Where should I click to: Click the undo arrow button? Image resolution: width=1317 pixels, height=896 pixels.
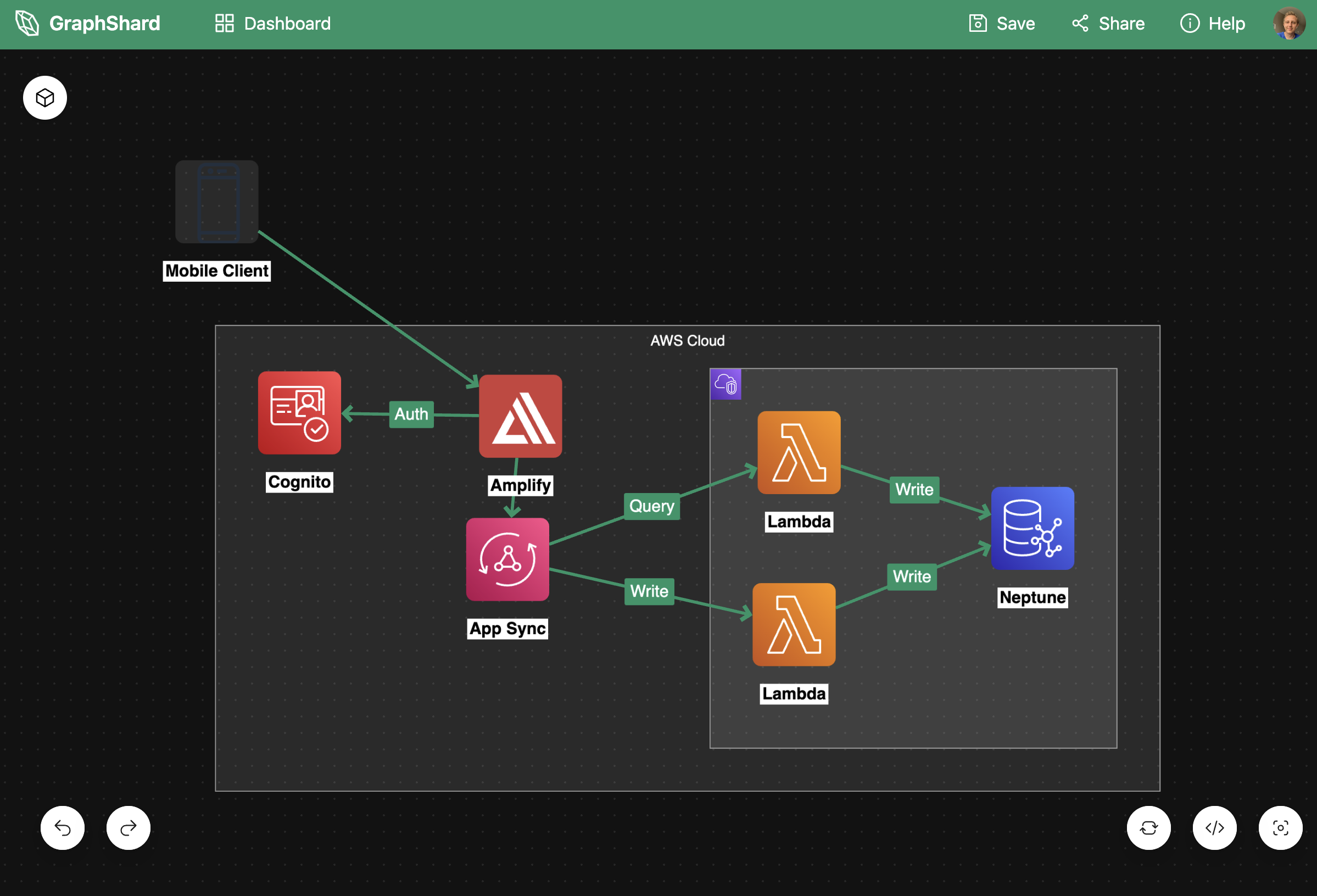pyautogui.click(x=63, y=828)
